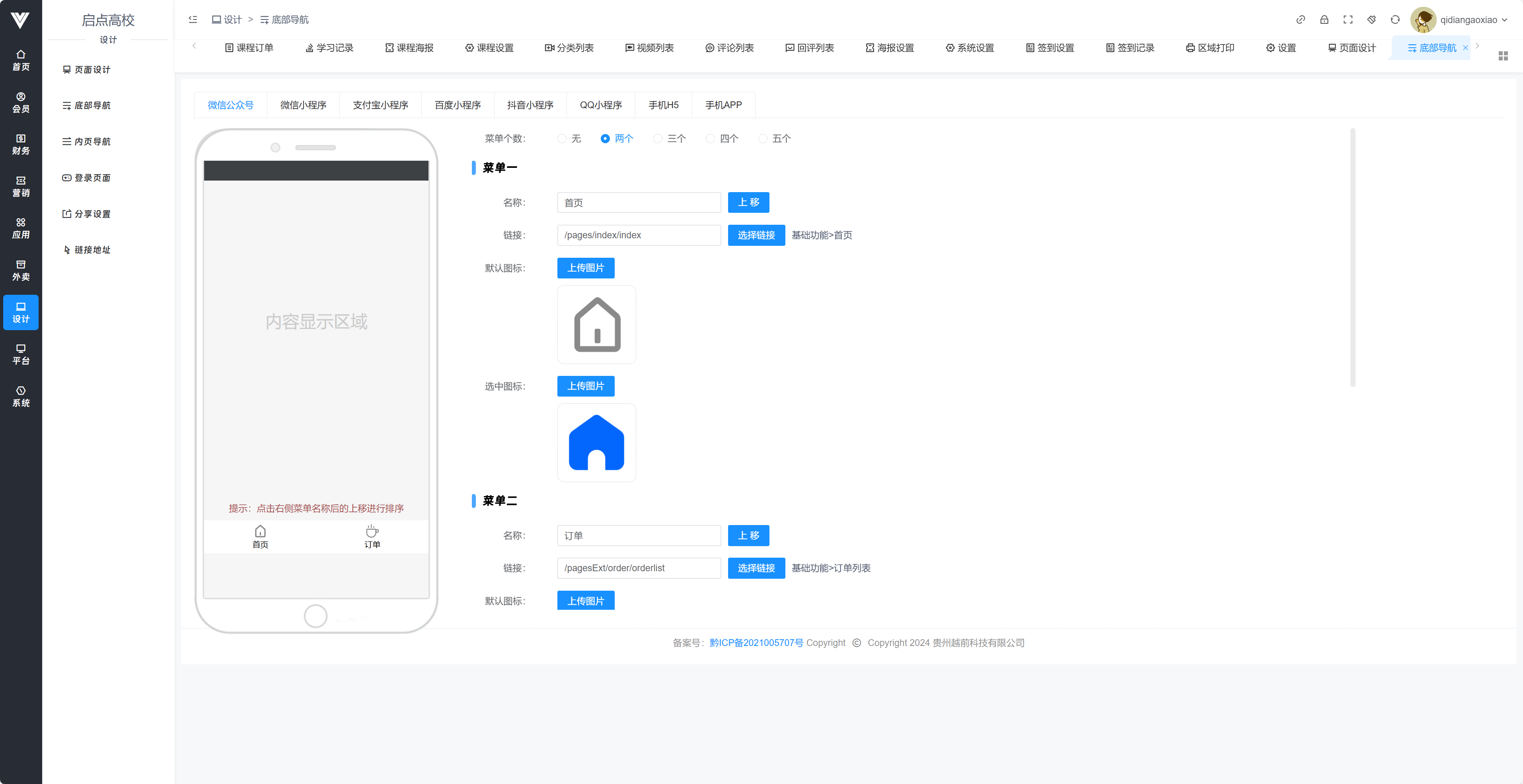Click the 菜单二 名称 input field
Viewport: 1523px width, 784px height.
point(639,535)
